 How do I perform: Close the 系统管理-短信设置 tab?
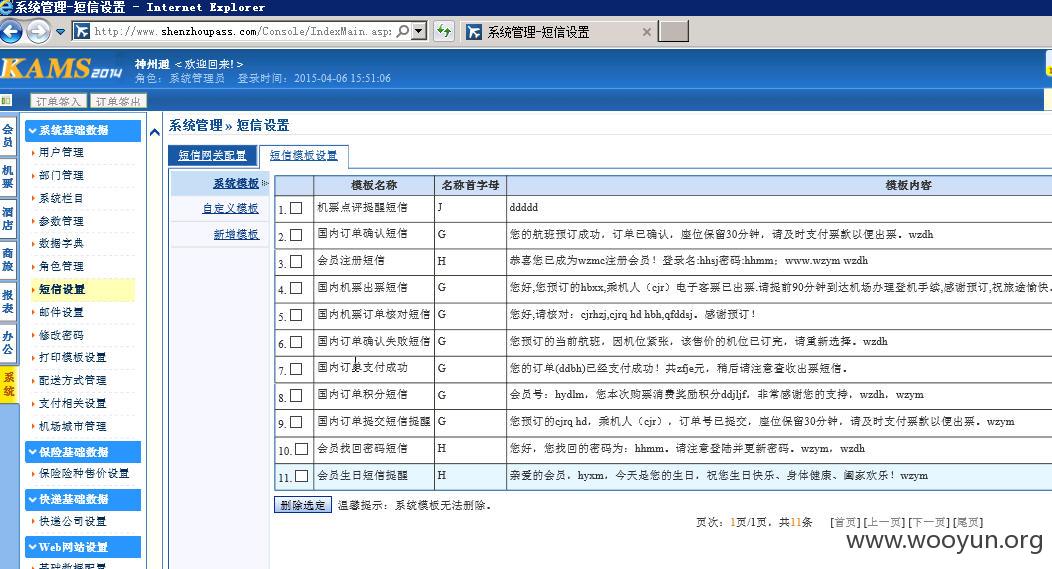[x=646, y=32]
